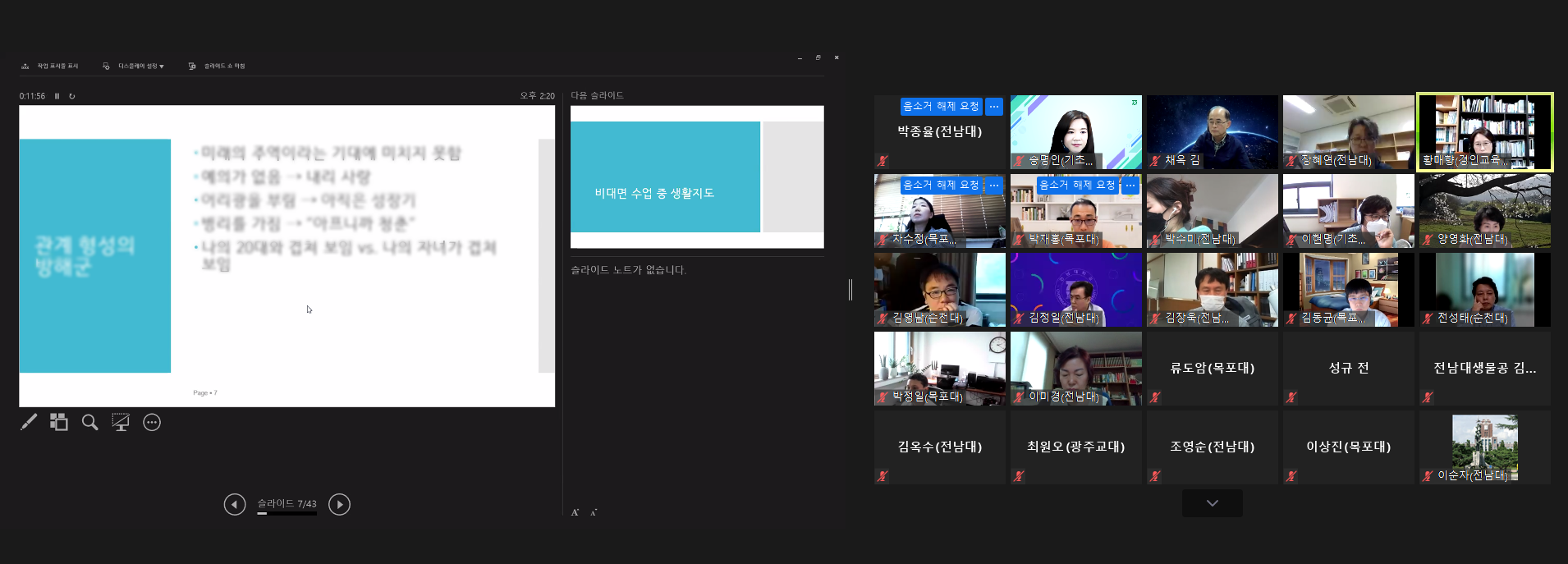Screen dimensions: 1568x564
Task: Click the zoom into slide magnifier
Action: [x=90, y=422]
